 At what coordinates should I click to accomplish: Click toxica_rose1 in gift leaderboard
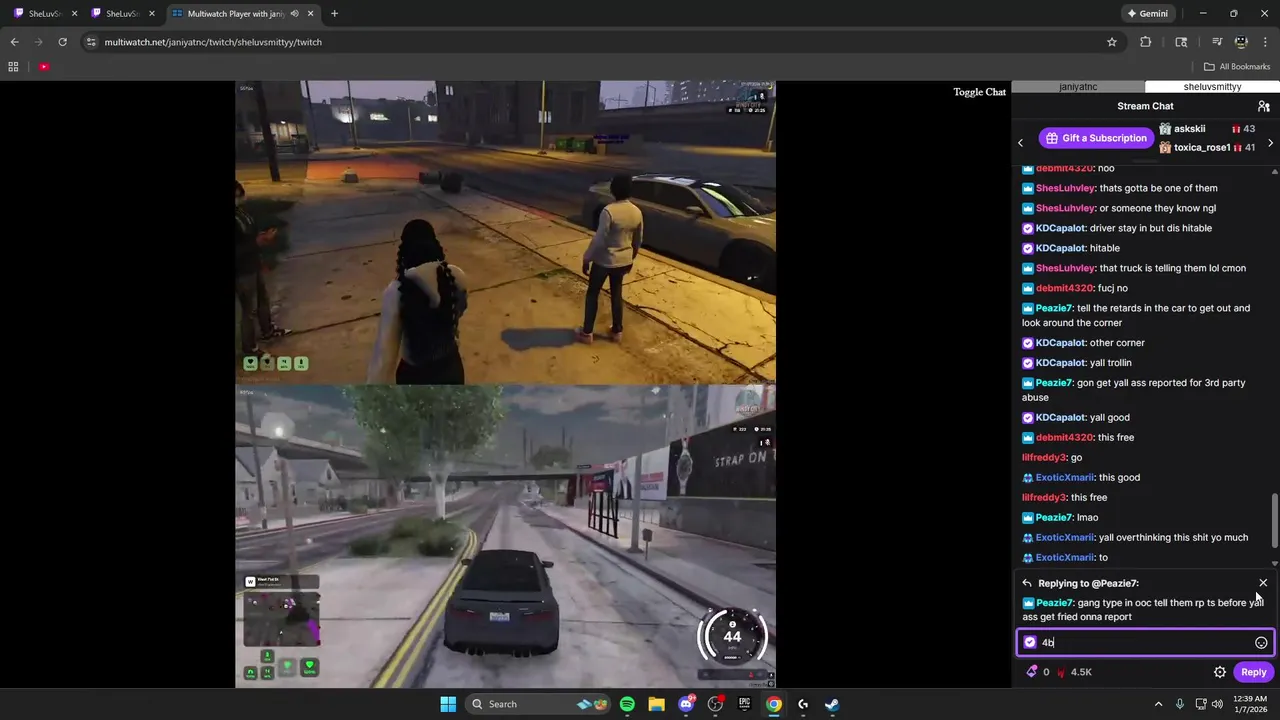(1202, 148)
